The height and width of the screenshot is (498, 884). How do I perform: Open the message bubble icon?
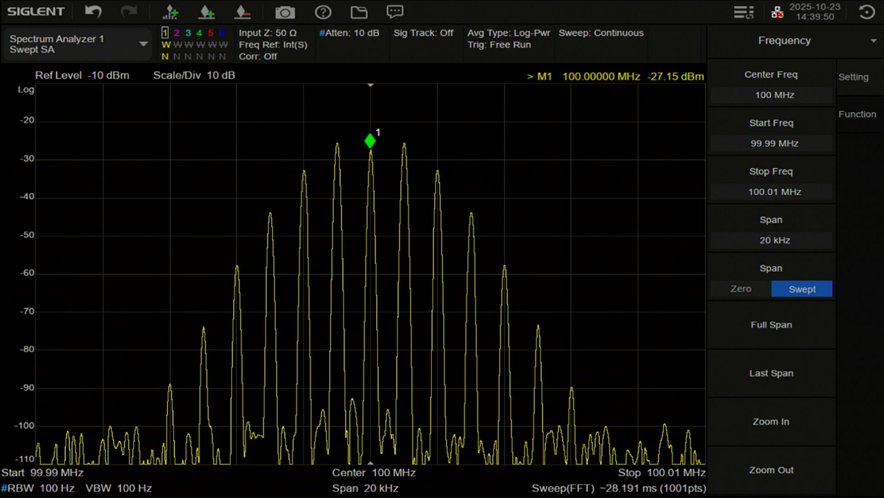[395, 12]
